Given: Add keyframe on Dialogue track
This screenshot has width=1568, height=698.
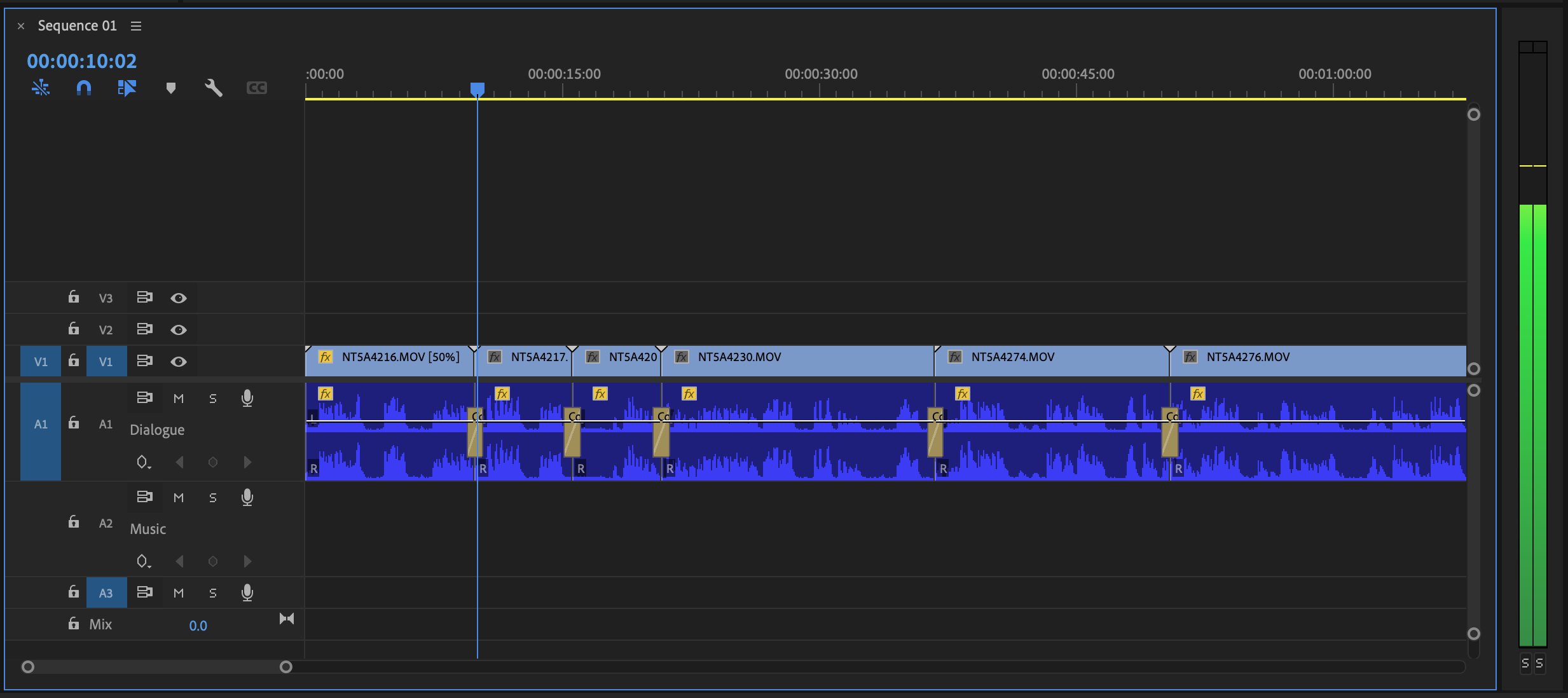Looking at the screenshot, I should pyautogui.click(x=213, y=462).
